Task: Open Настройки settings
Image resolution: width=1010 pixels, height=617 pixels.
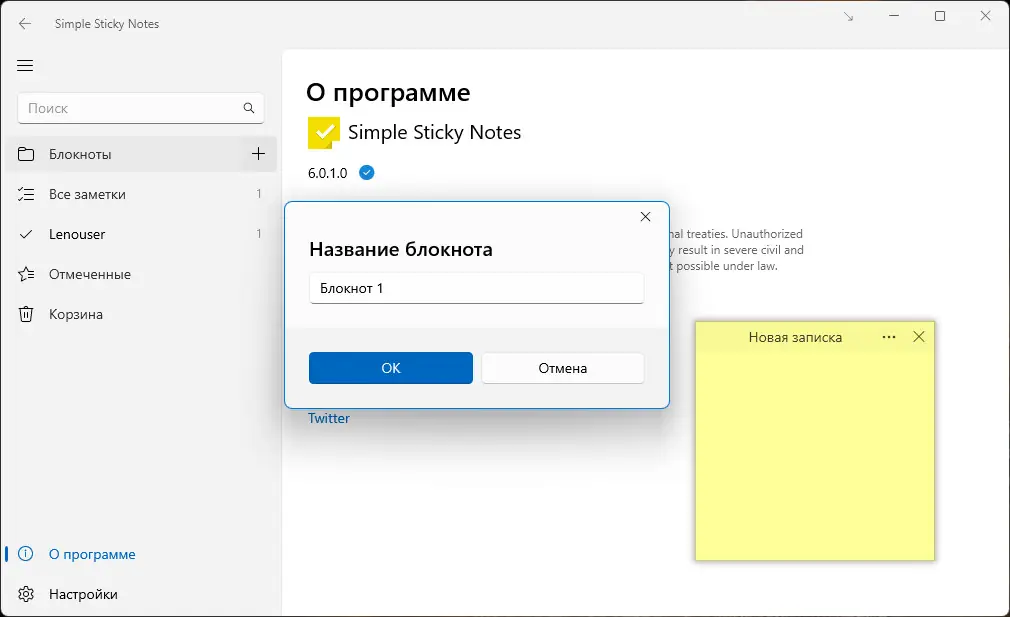Action: [140, 594]
